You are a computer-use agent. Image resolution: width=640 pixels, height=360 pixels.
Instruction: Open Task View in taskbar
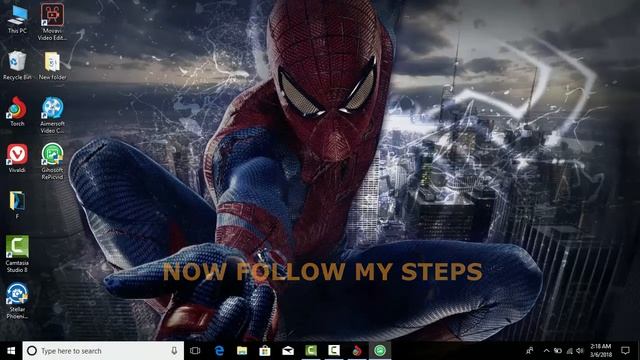pyautogui.click(x=195, y=351)
